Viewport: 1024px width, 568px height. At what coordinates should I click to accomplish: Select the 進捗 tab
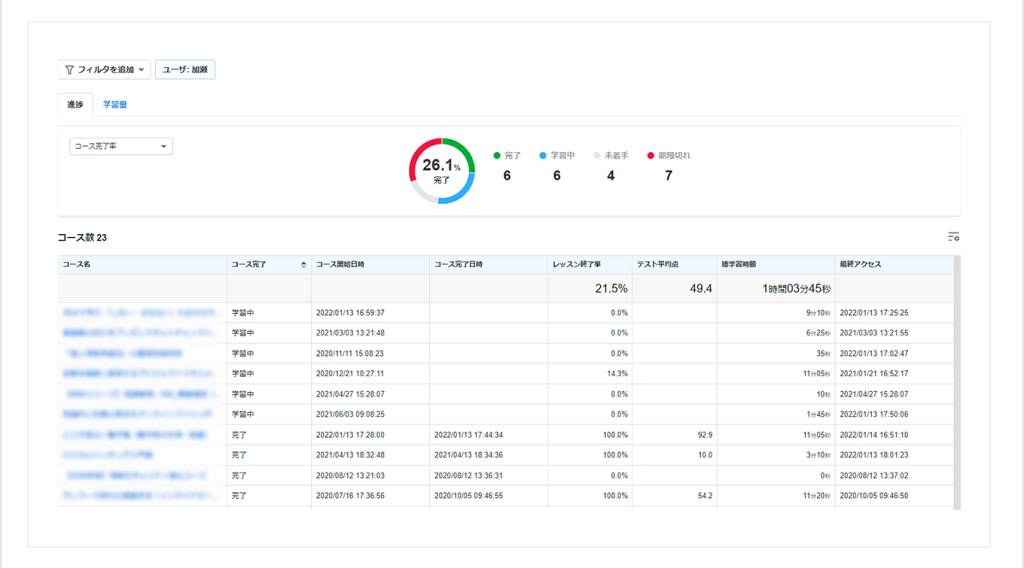click(x=75, y=104)
